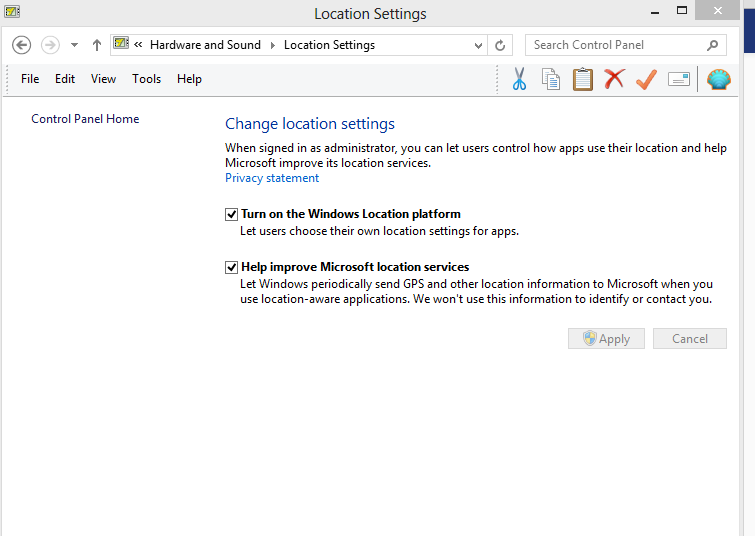This screenshot has height=536, width=755.
Task: Open the Privacy statement link
Action: (272, 178)
